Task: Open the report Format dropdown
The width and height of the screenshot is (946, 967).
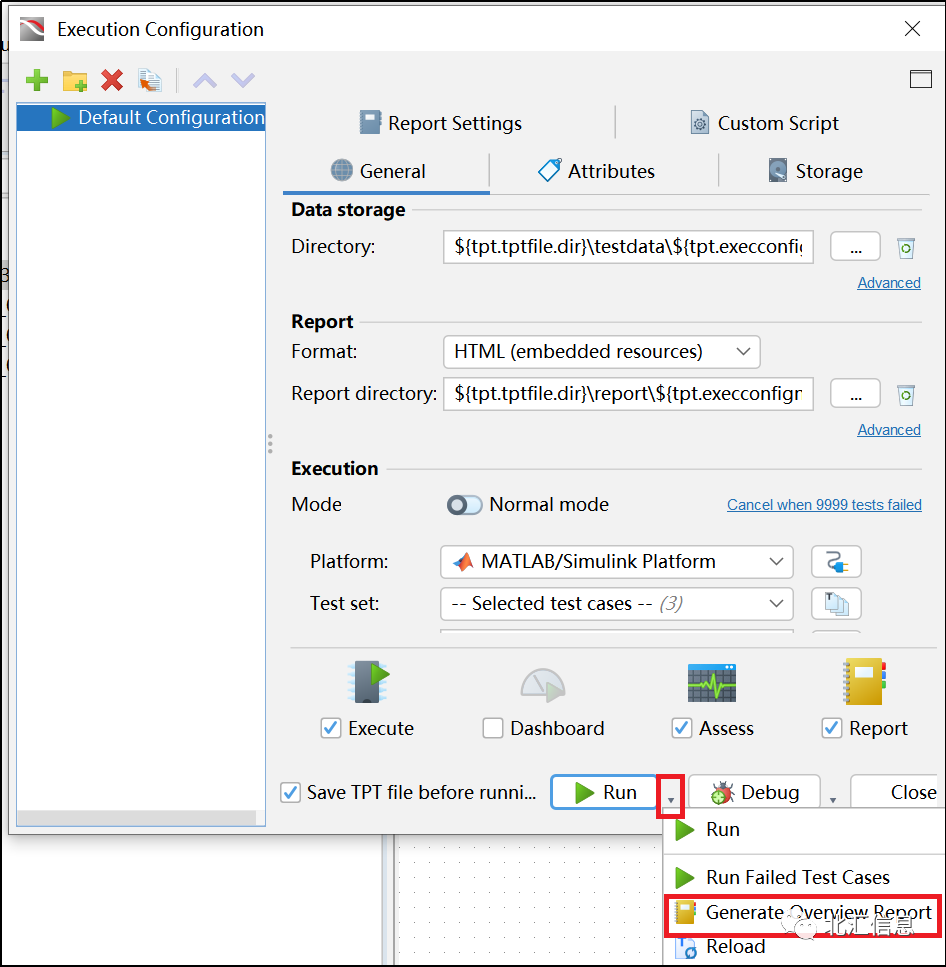Action: click(x=601, y=352)
